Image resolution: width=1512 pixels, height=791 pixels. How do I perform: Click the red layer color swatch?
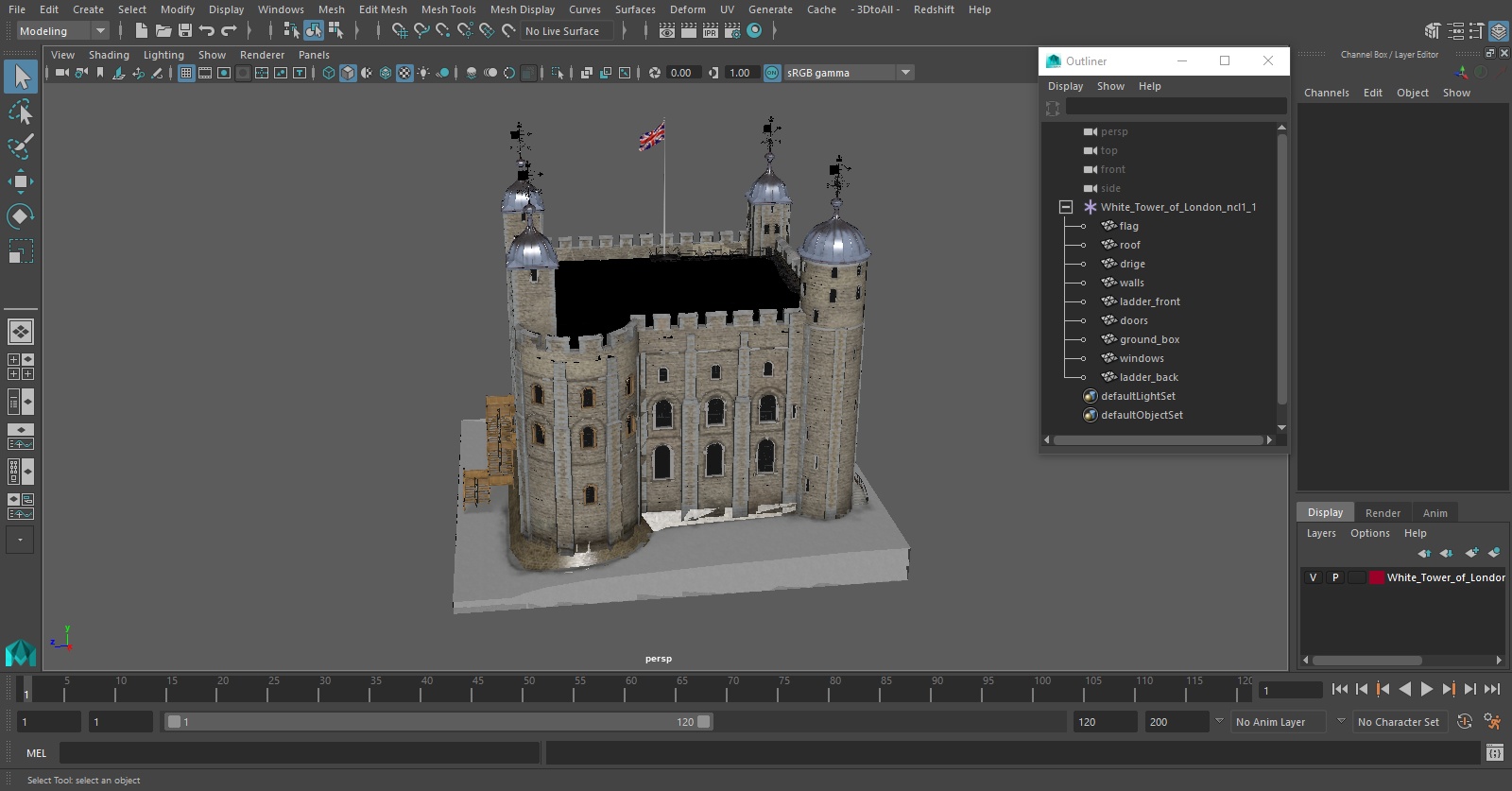pyautogui.click(x=1377, y=577)
